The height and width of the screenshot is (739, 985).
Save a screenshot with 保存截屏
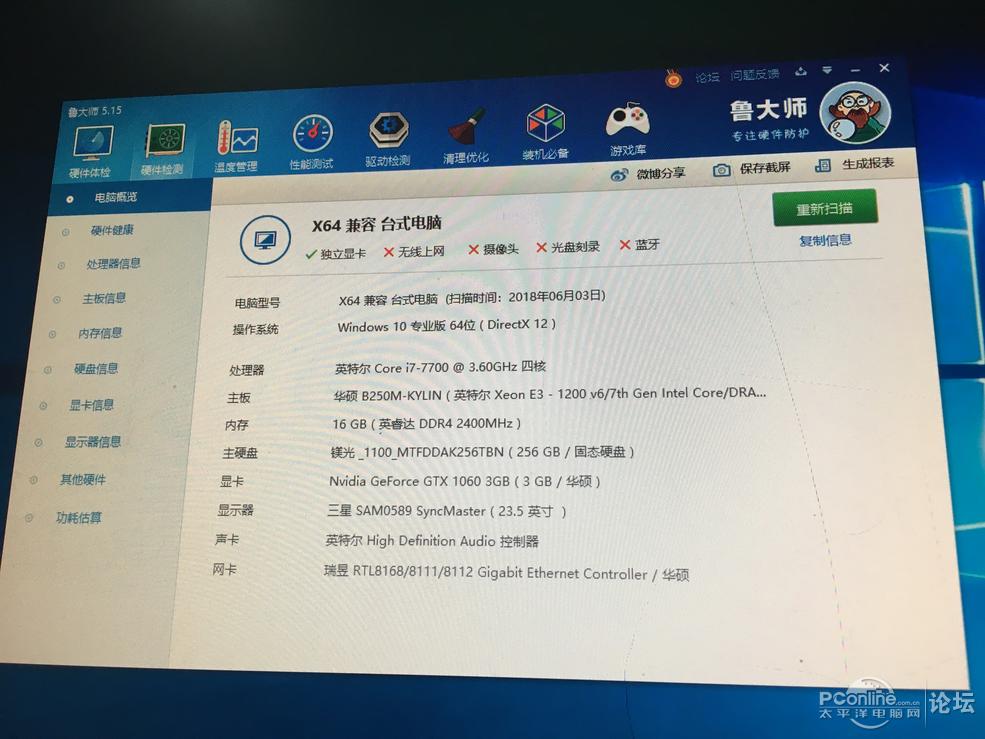751,169
